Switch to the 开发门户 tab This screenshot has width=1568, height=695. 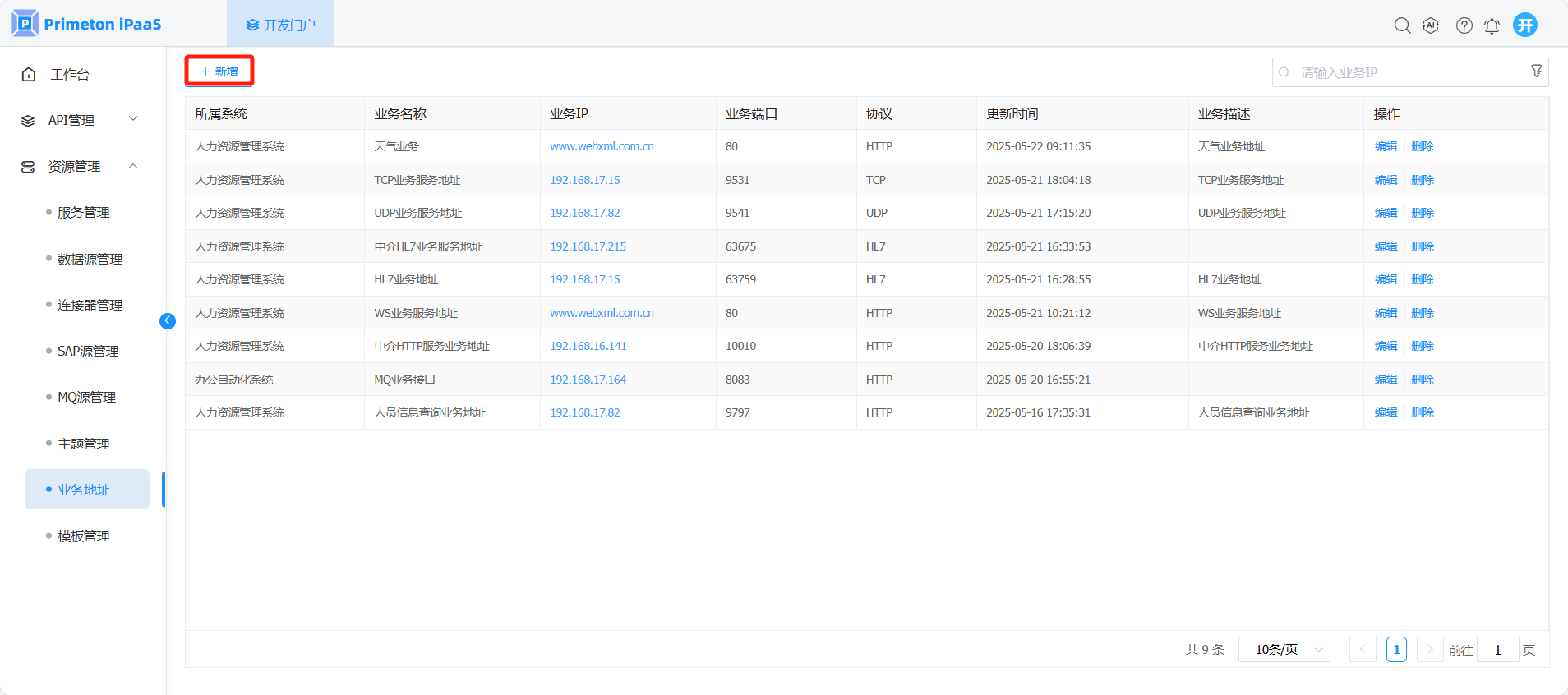click(281, 25)
